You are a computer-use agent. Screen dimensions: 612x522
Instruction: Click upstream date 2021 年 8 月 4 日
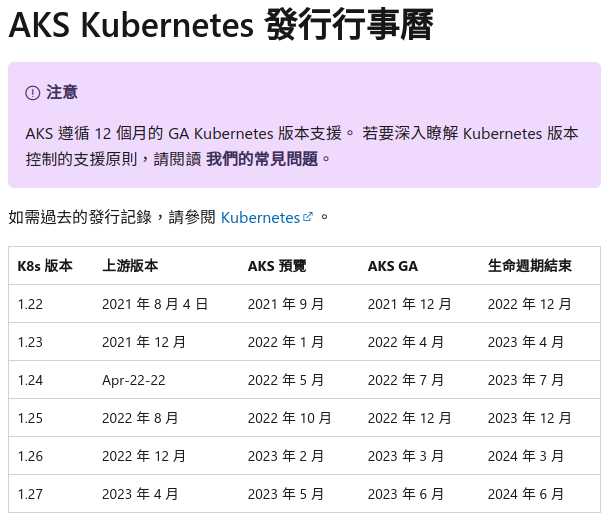[x=155, y=304]
